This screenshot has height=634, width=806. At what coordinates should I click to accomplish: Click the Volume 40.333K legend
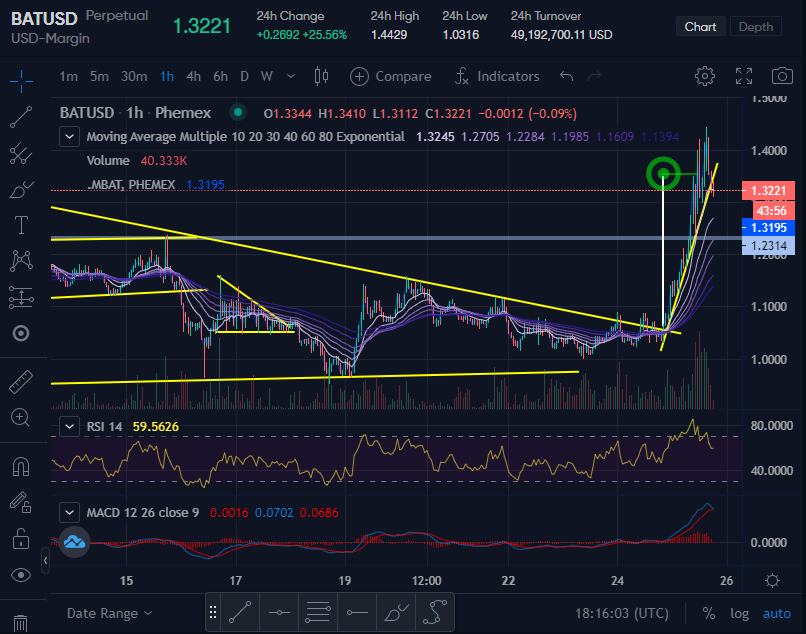[137, 160]
